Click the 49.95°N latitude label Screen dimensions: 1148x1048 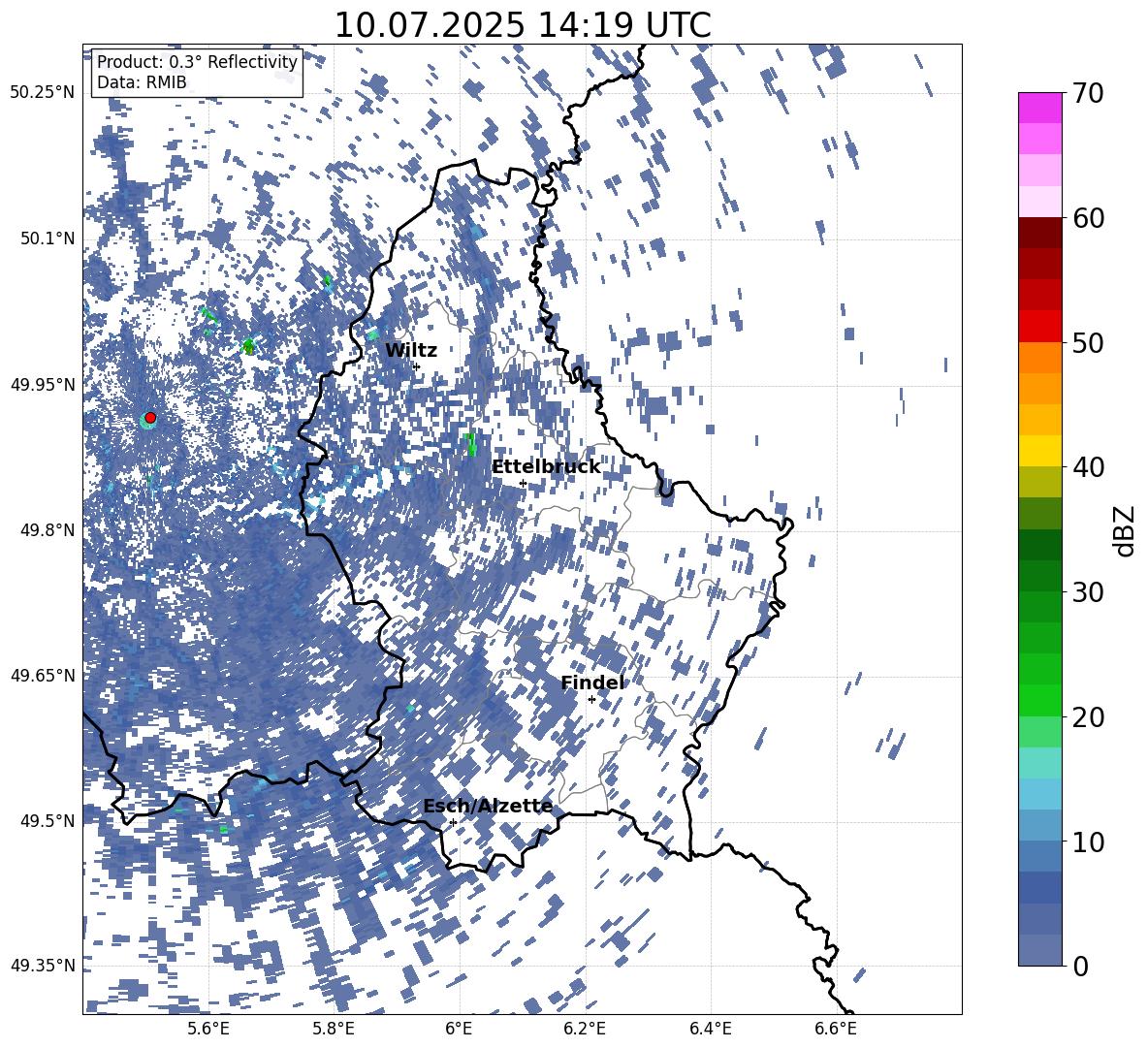tap(43, 384)
